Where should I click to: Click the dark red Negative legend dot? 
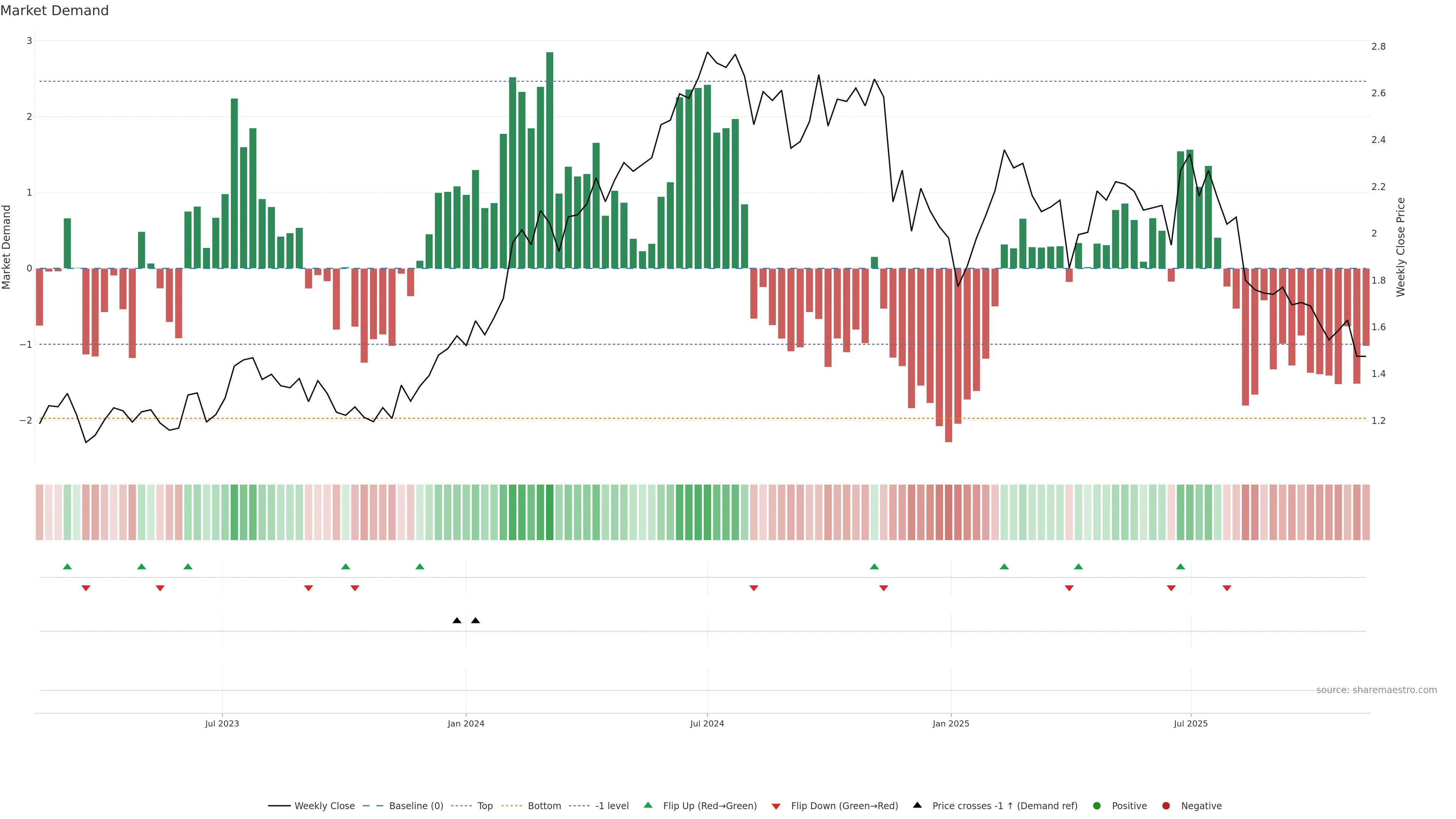(1166, 805)
